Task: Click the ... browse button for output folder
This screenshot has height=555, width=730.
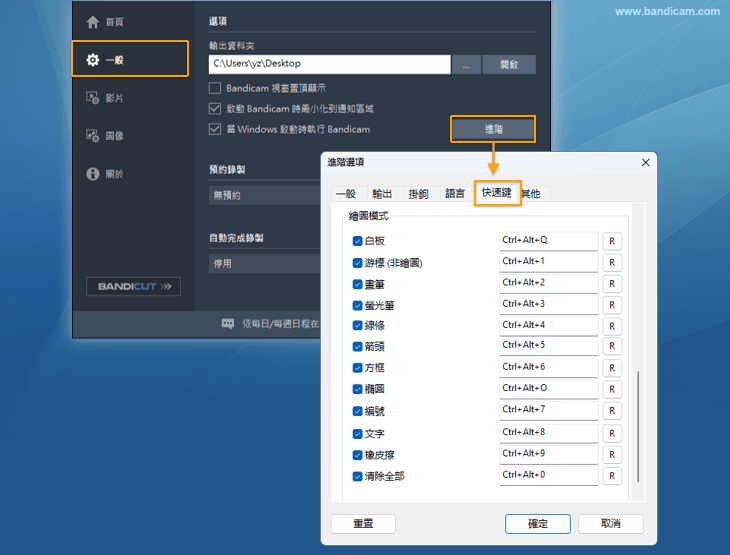Action: click(466, 65)
